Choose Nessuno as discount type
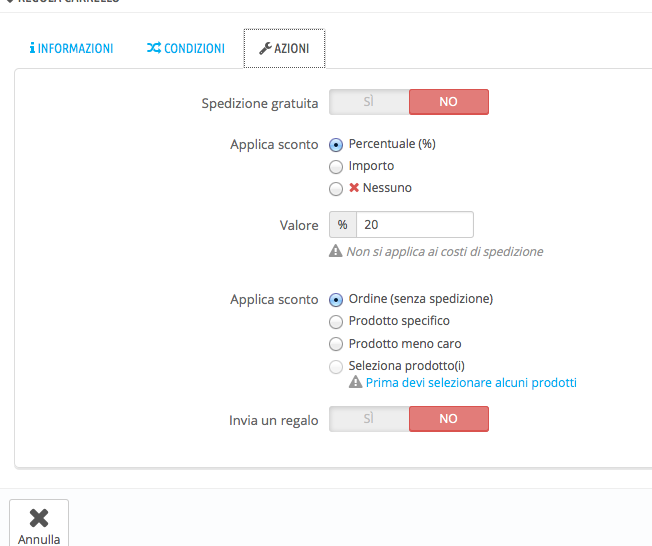 click(x=336, y=189)
